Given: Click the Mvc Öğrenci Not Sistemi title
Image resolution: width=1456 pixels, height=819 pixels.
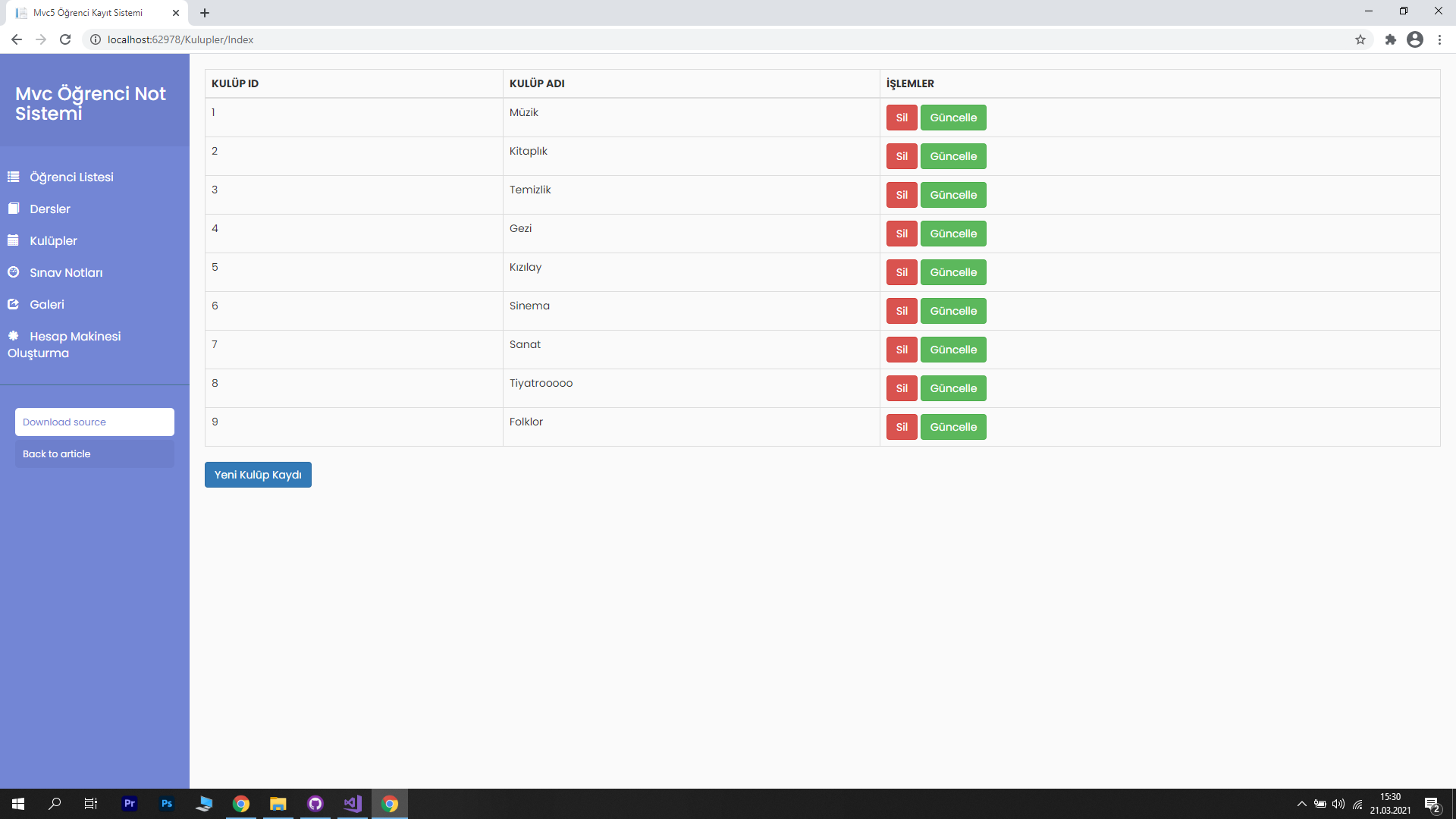Looking at the screenshot, I should (90, 103).
